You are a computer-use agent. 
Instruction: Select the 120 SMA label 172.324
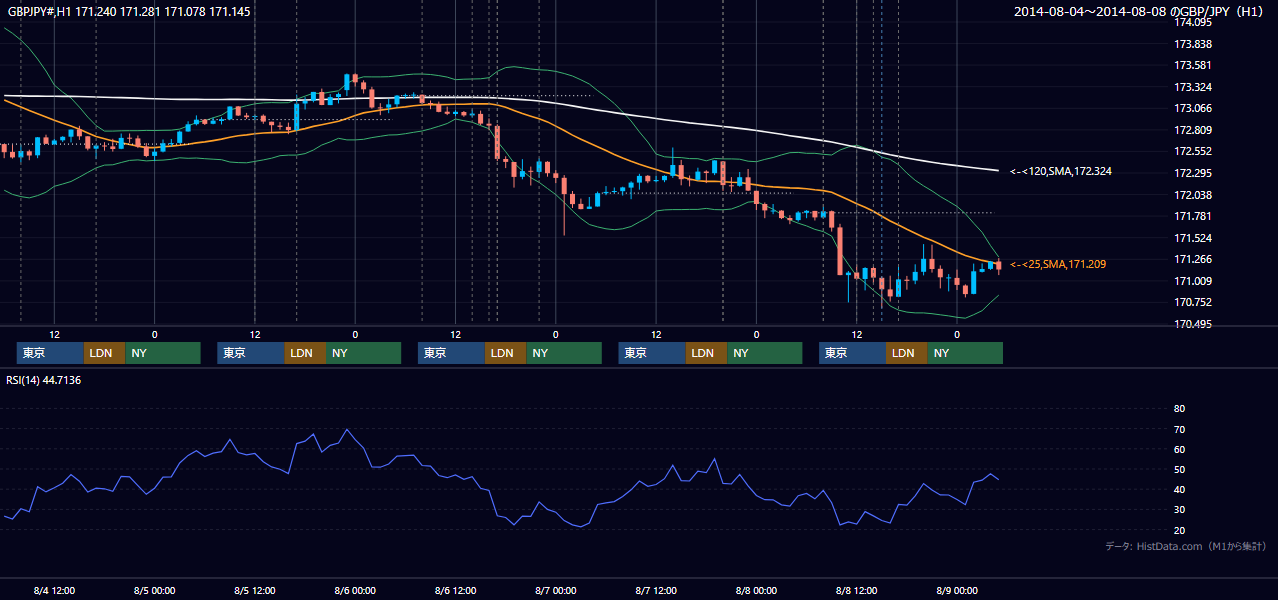[1061, 172]
